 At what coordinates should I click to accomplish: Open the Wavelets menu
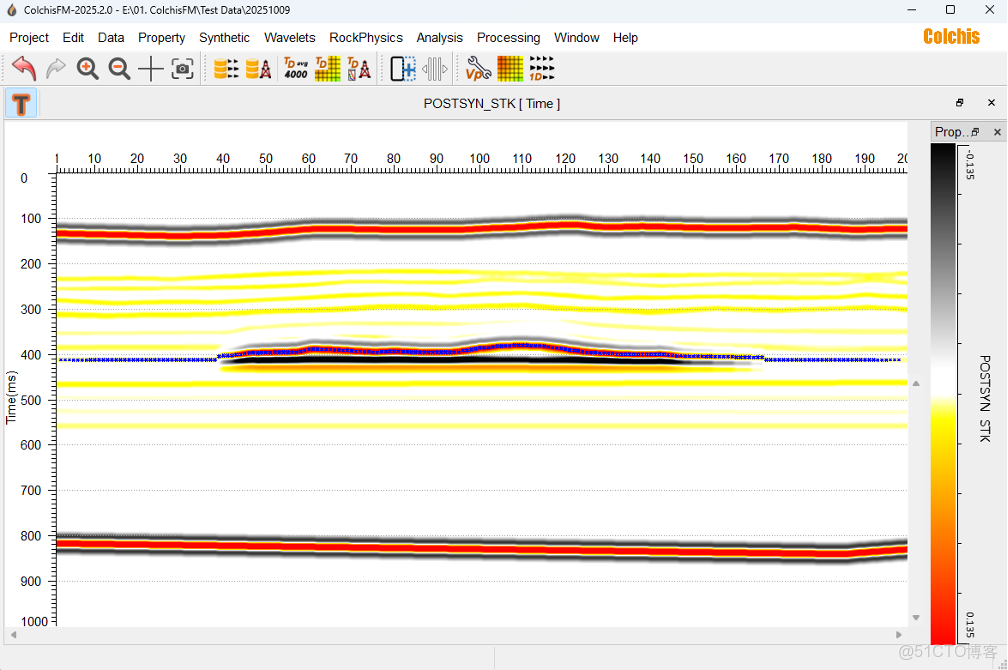click(289, 38)
